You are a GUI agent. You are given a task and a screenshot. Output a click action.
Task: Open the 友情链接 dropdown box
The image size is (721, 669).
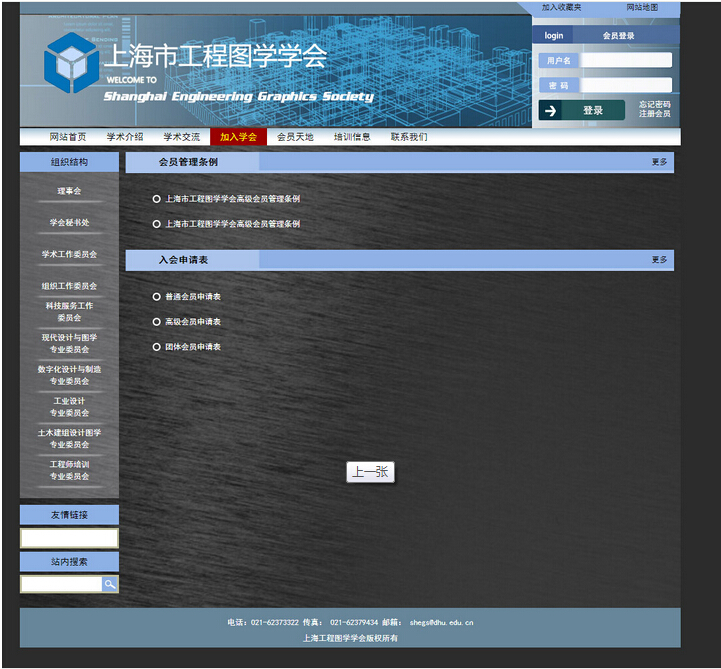click(69, 538)
